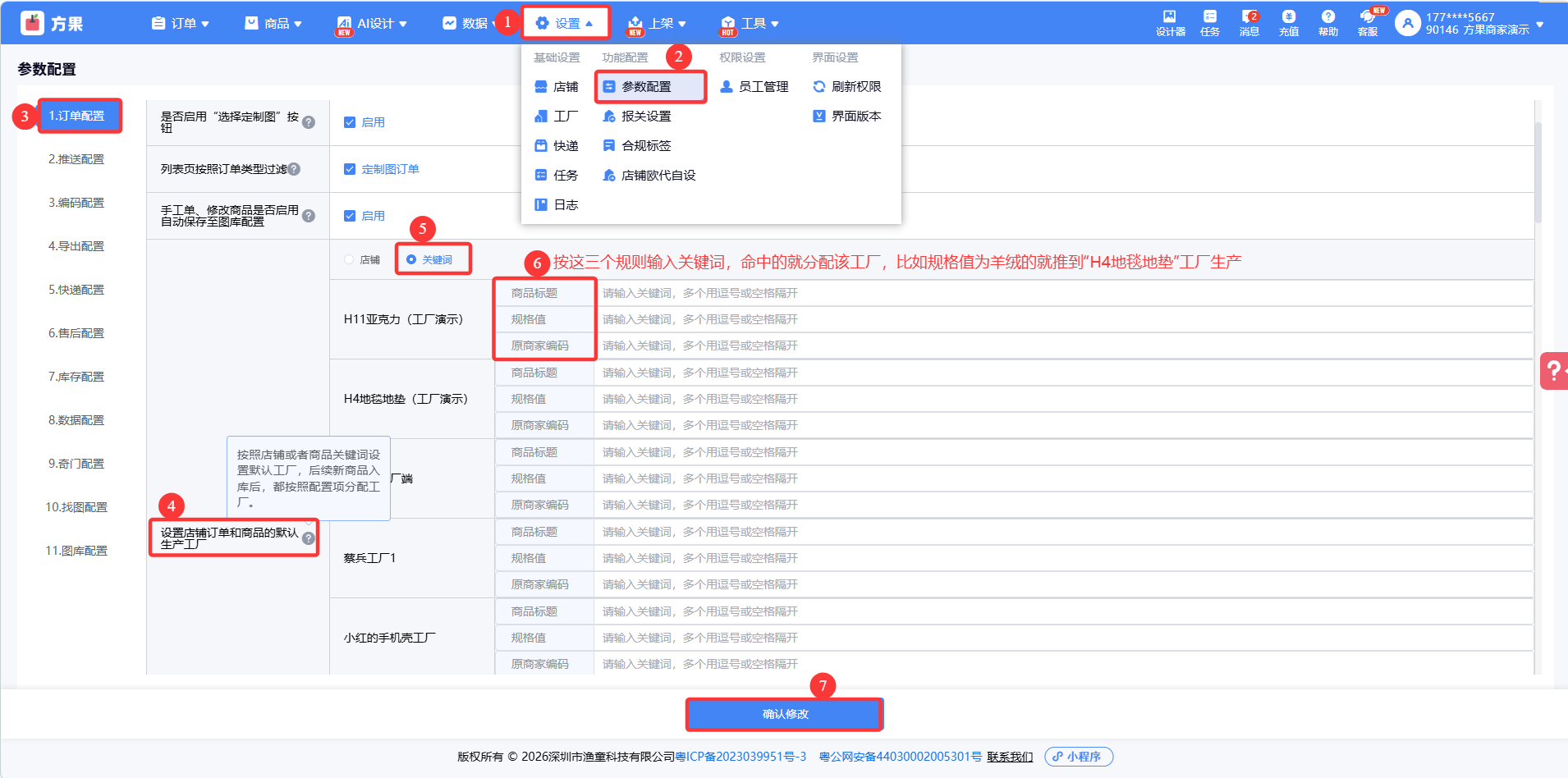Viewport: 1568px width, 778px height.
Task: Select the 店铺 radio button
Action: (349, 259)
